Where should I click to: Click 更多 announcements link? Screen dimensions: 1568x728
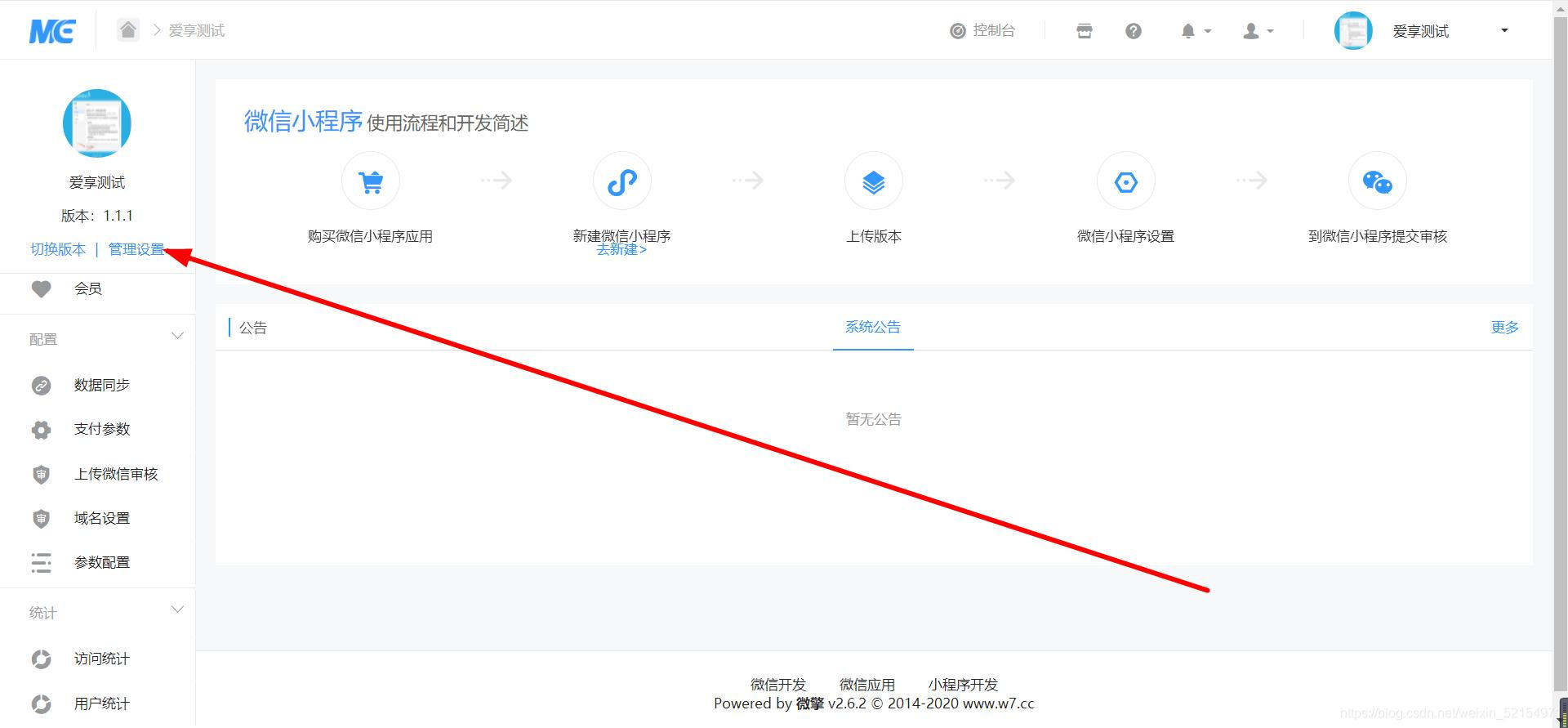pos(1504,328)
